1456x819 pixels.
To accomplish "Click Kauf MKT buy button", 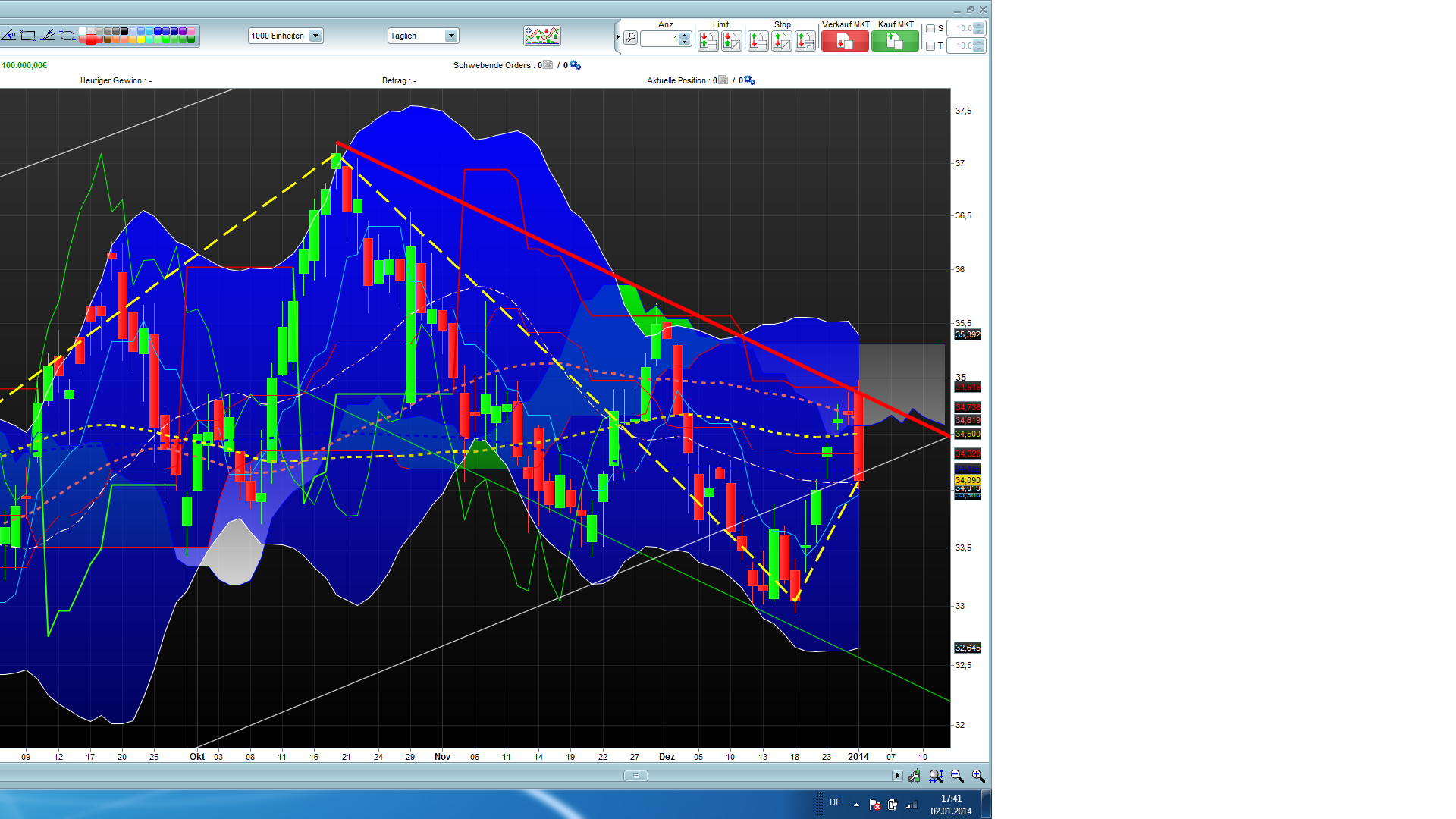I will coord(895,41).
